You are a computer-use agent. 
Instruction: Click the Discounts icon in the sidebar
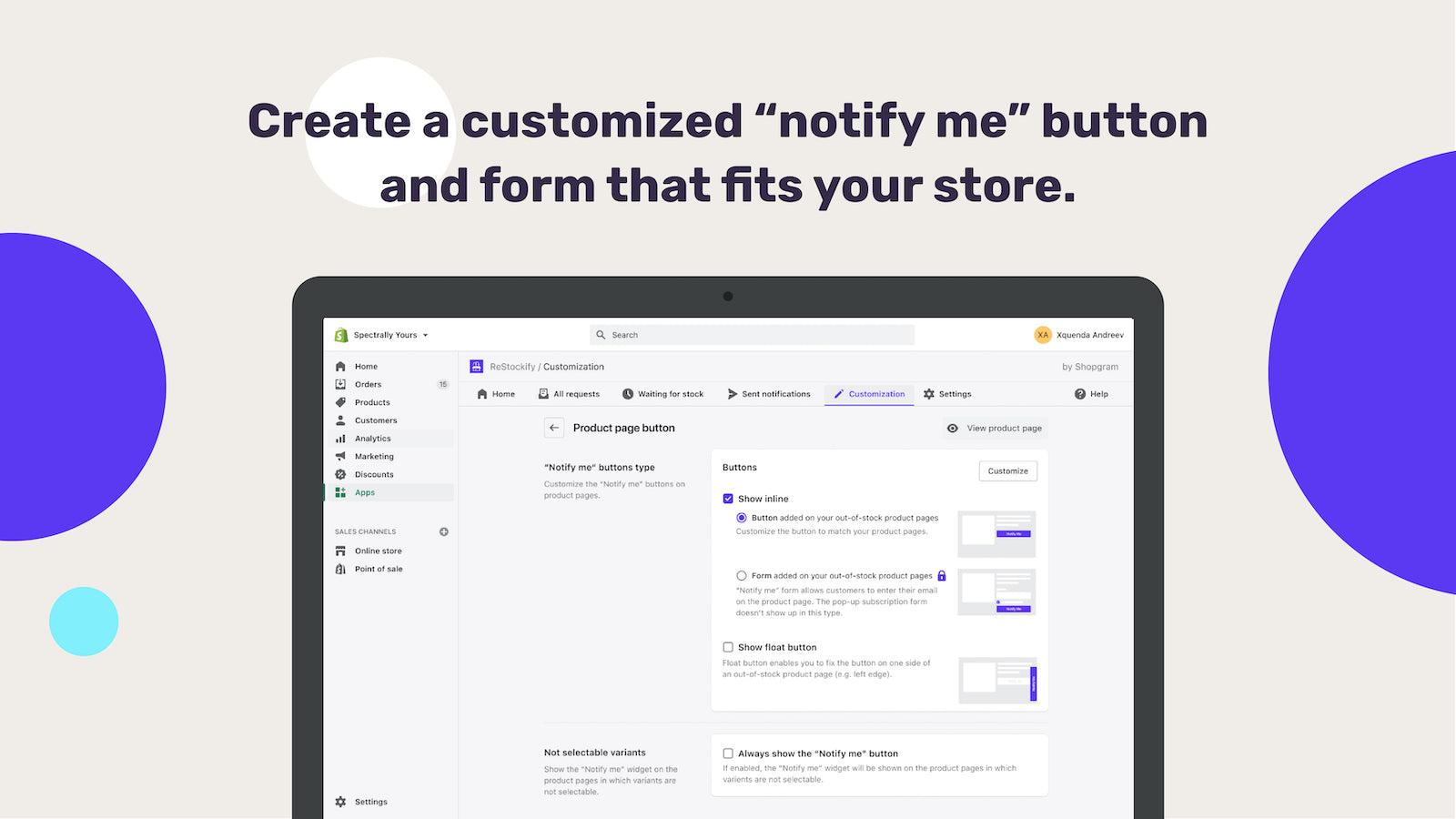(x=340, y=474)
